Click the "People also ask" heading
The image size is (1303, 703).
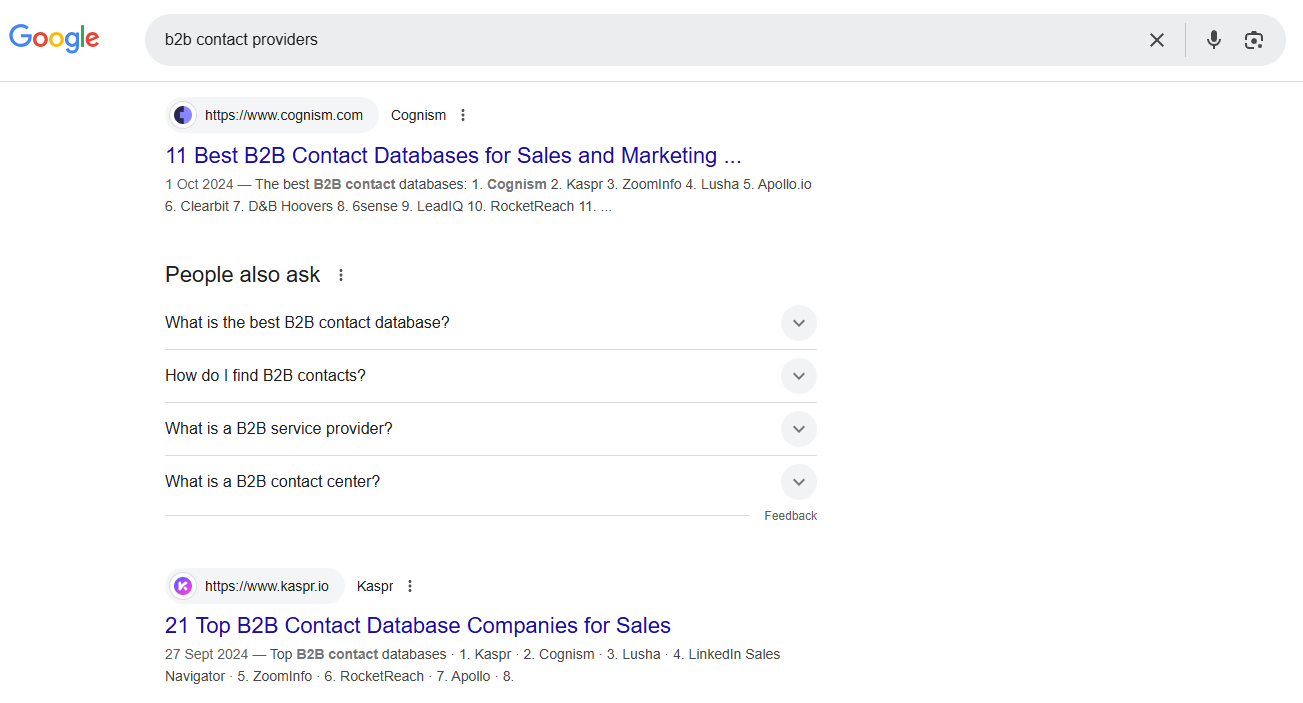[243, 275]
